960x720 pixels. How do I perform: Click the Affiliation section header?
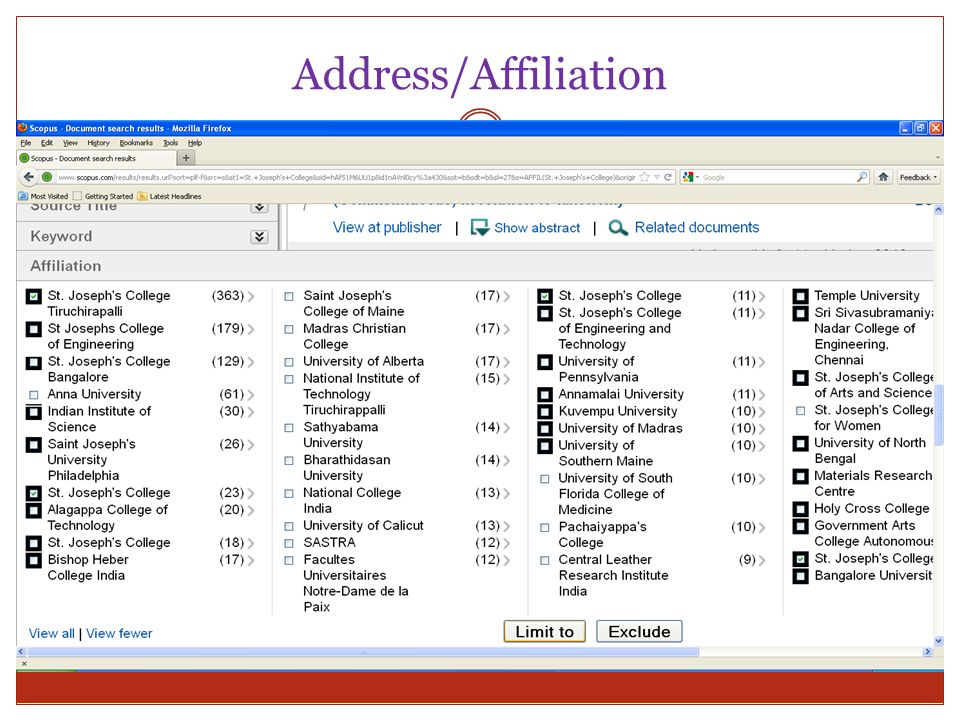tap(475, 266)
